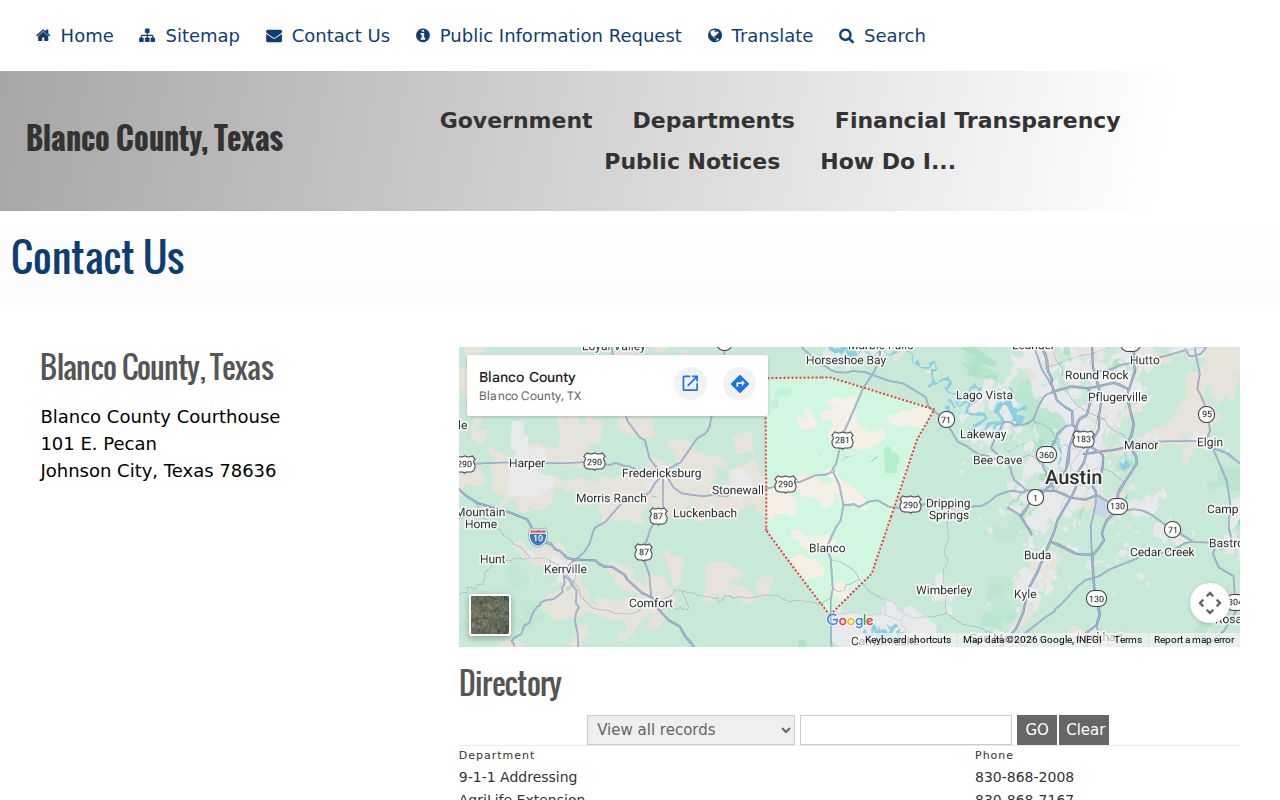This screenshot has width=1280, height=800.
Task: Click the Austin label on the map
Action: click(x=1073, y=478)
